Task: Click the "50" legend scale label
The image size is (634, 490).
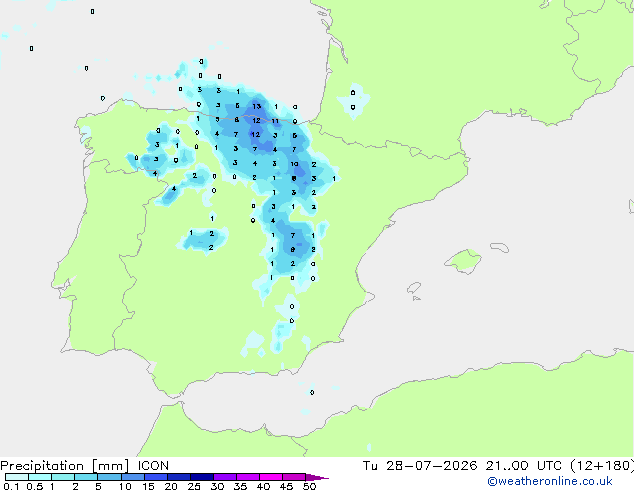Action: click(x=309, y=486)
